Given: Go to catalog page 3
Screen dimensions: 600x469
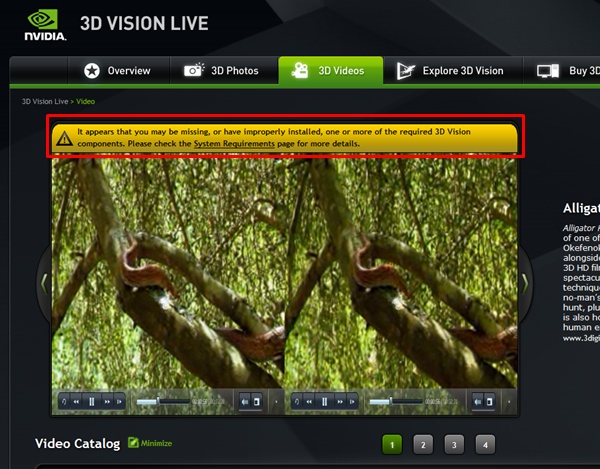Looking at the screenshot, I should click(454, 445).
